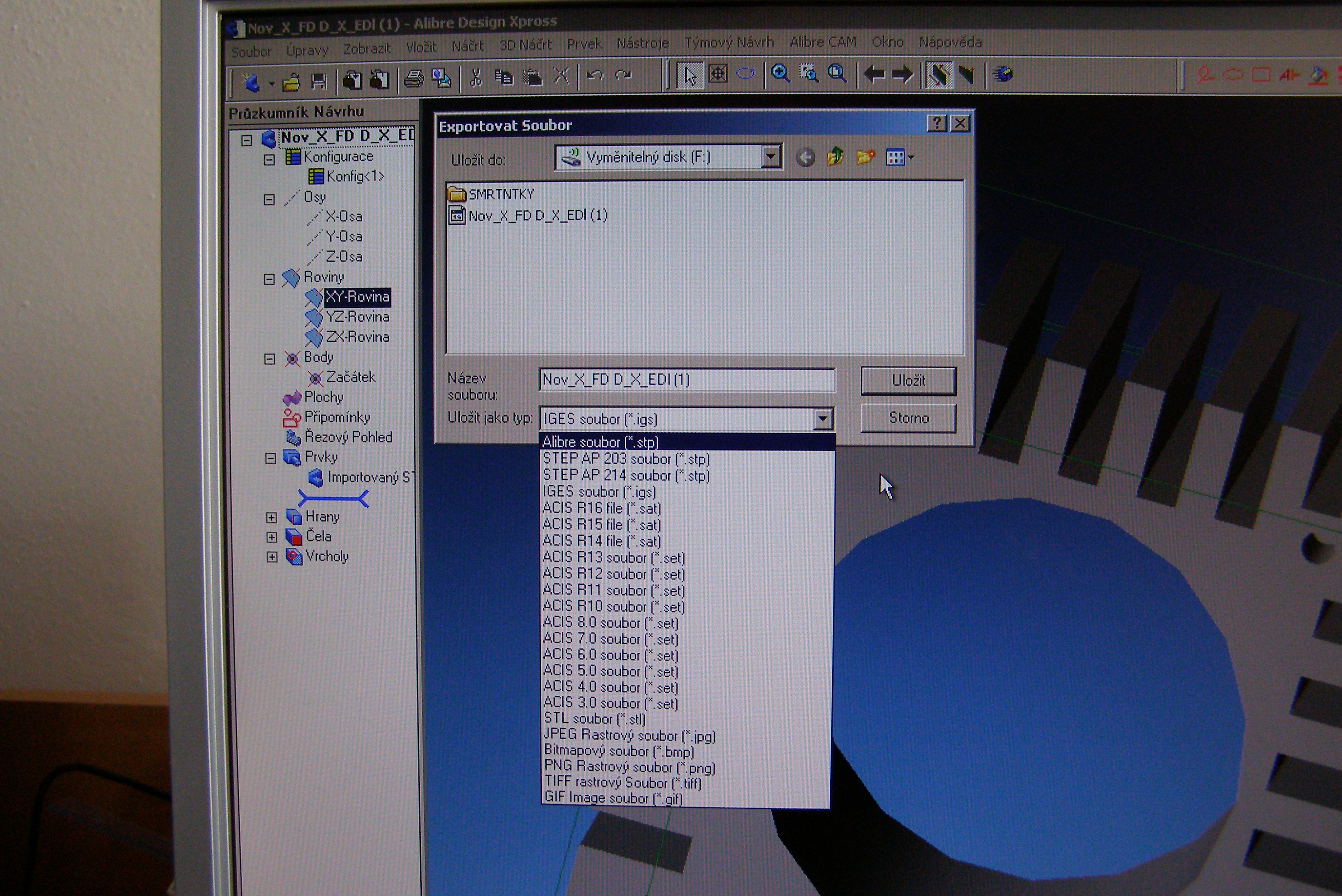This screenshot has width=1342, height=896.
Task: Click the Save floppy disk icon
Action: point(319,81)
